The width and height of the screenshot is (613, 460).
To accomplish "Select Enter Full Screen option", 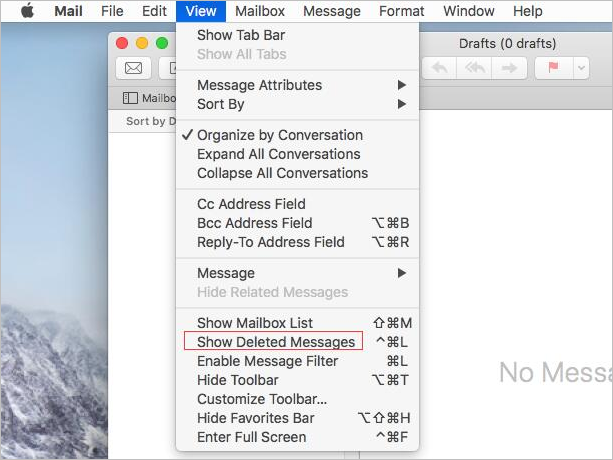I will [x=251, y=437].
